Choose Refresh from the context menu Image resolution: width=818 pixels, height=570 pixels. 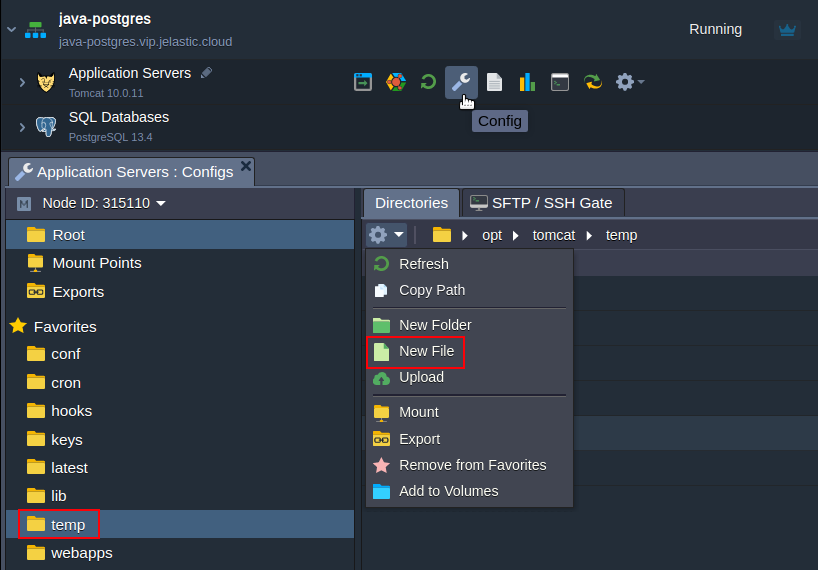(470, 264)
